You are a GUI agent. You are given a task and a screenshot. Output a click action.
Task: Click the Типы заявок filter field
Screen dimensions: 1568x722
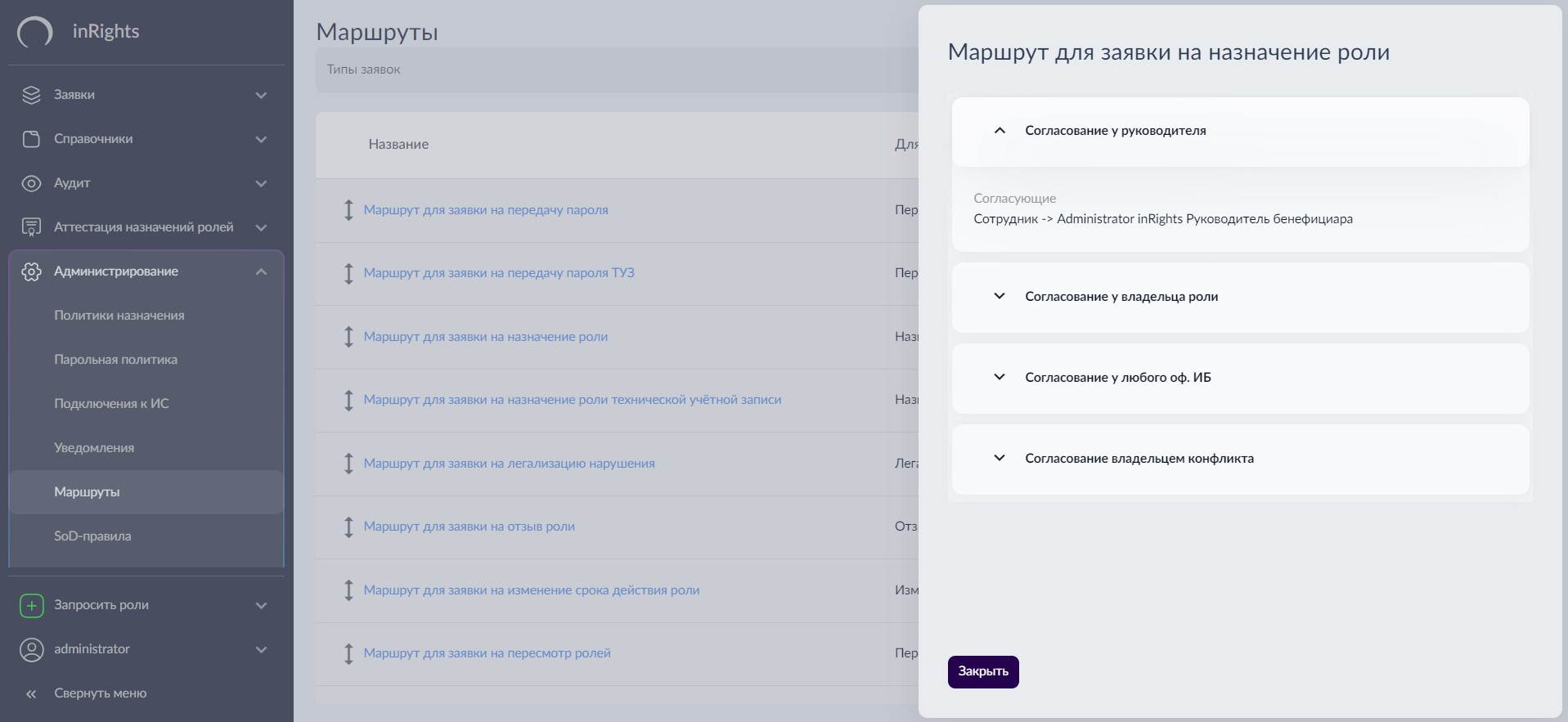[x=613, y=70]
